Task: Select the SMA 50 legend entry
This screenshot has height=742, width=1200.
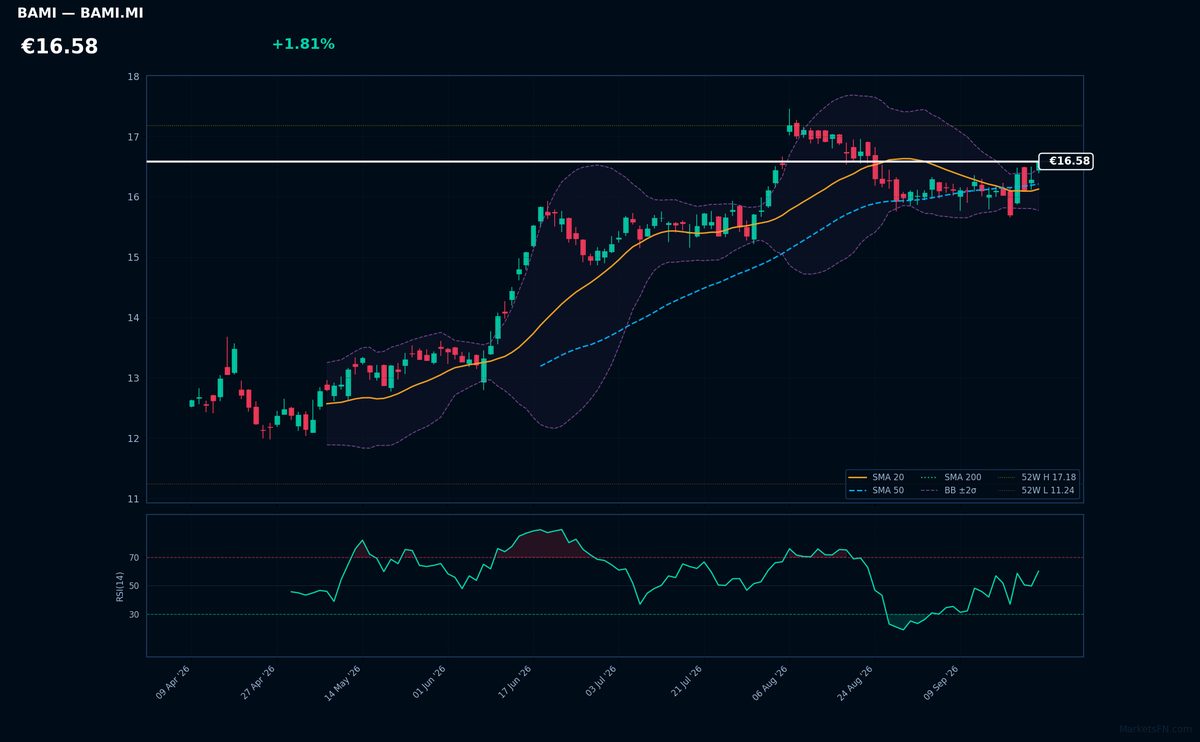Action: tap(877, 490)
